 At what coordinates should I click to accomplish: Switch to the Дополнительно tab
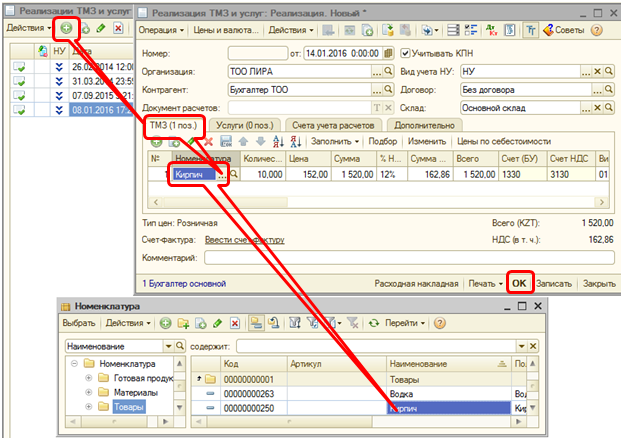424,126
